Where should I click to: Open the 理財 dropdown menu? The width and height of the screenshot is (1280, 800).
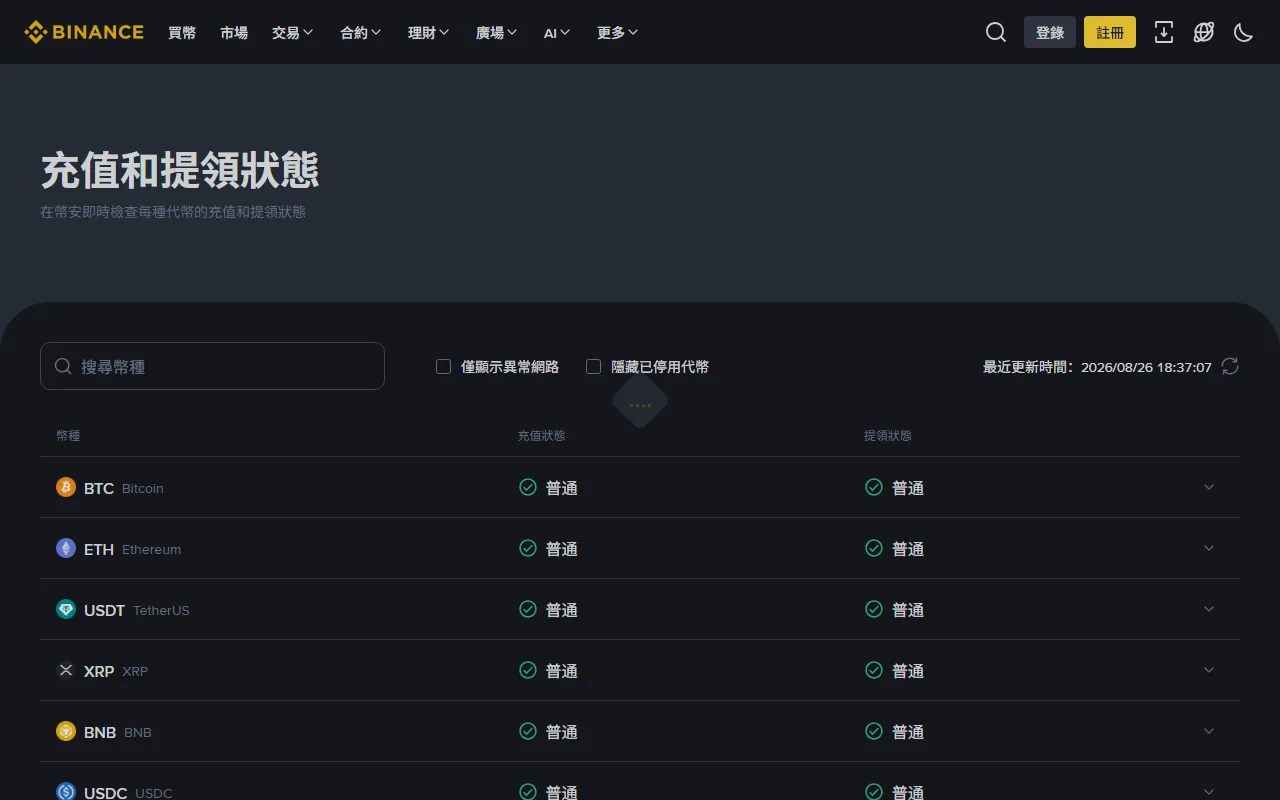(x=429, y=32)
